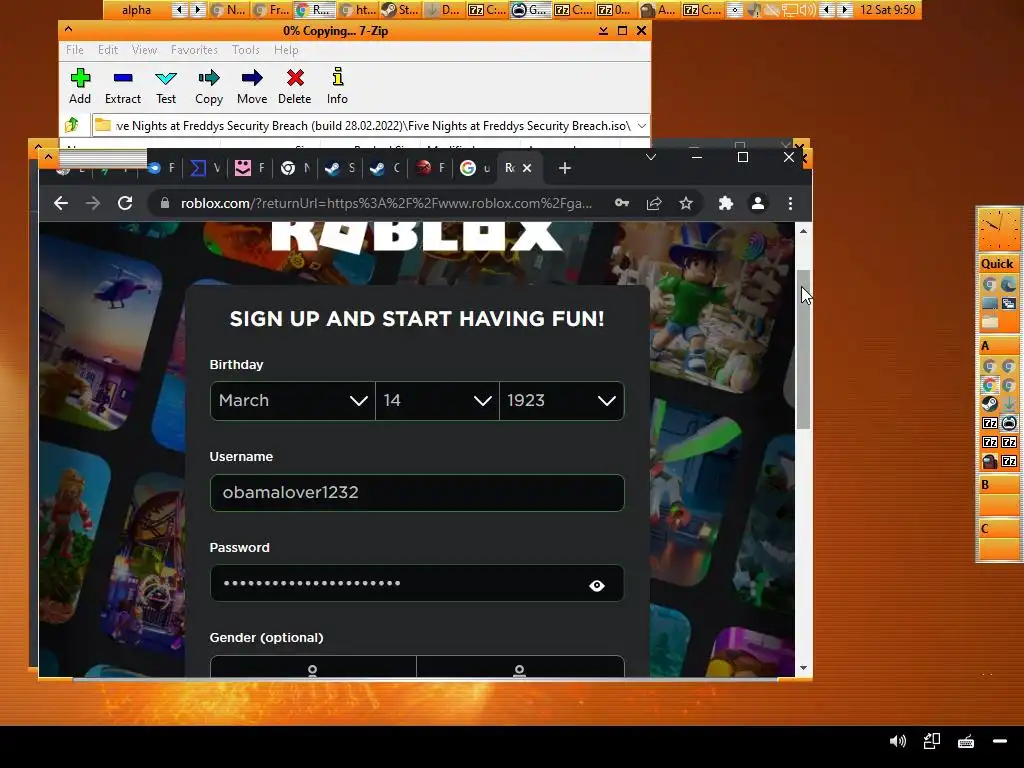
Task: Open the Favorites menu in 7-Zip
Action: click(x=194, y=50)
